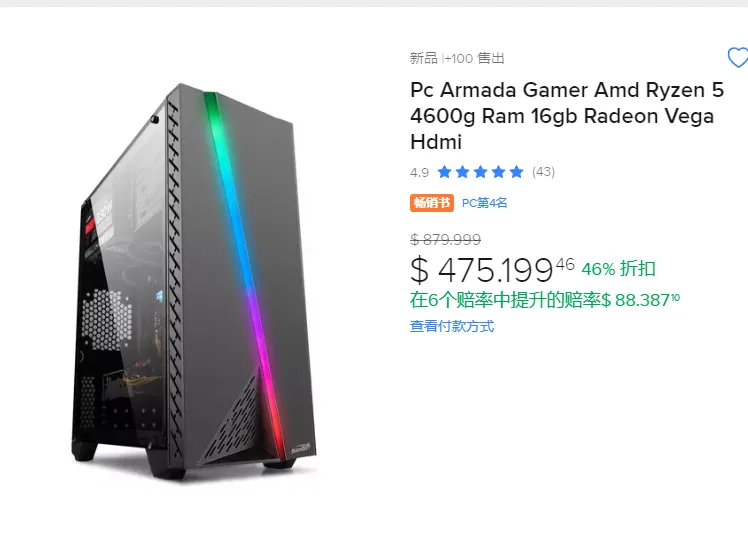Screen dimensions: 748x535
Task: Click the Pc Armada Gamer product title
Action: pyautogui.click(x=567, y=116)
